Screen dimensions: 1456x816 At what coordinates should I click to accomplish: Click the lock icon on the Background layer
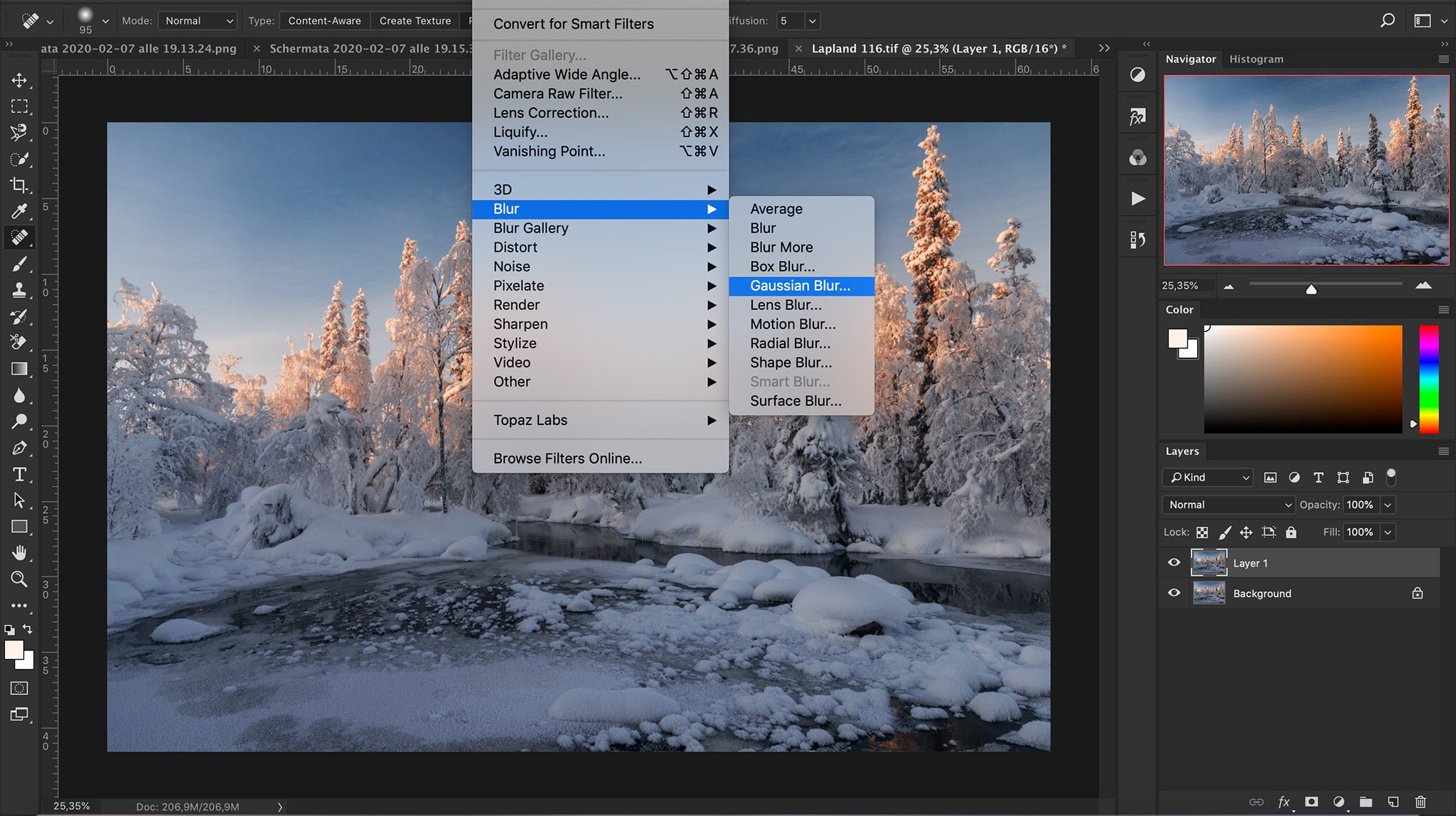pyautogui.click(x=1416, y=593)
